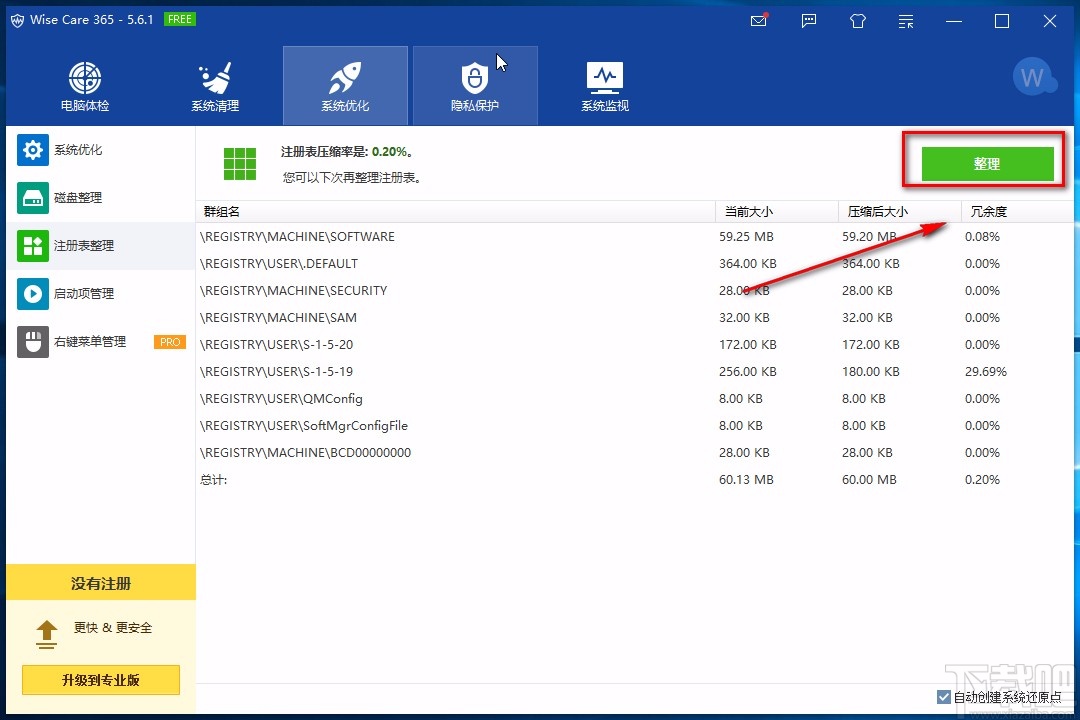Open 启动项管理 startup manager in sidebar
1080x720 pixels.
pos(101,294)
